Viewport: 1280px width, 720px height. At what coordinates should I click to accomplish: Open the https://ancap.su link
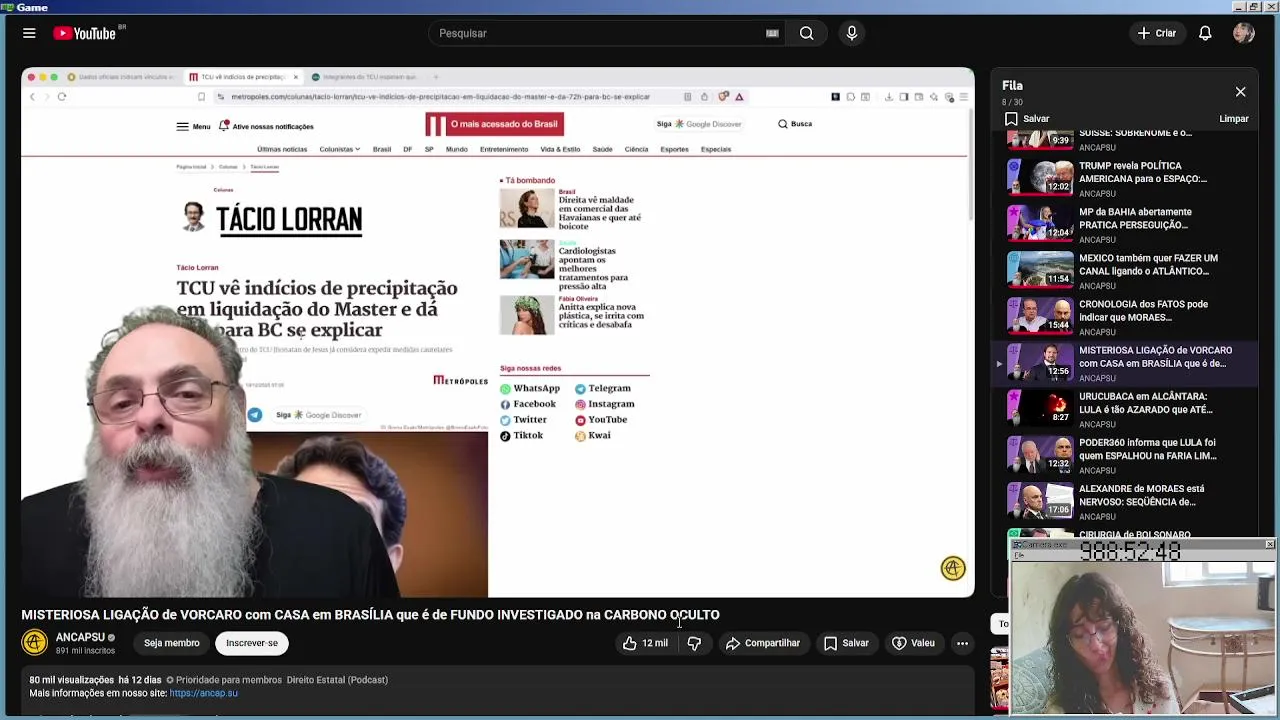tap(203, 693)
